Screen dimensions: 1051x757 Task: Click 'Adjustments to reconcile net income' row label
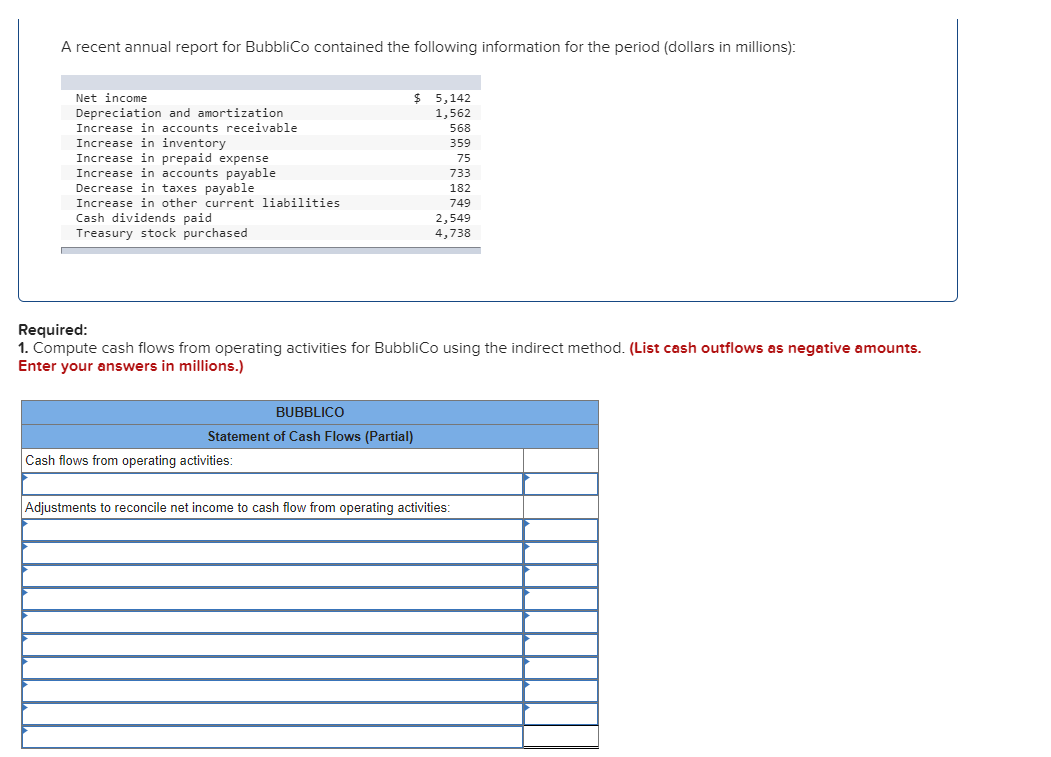pyautogui.click(x=237, y=508)
